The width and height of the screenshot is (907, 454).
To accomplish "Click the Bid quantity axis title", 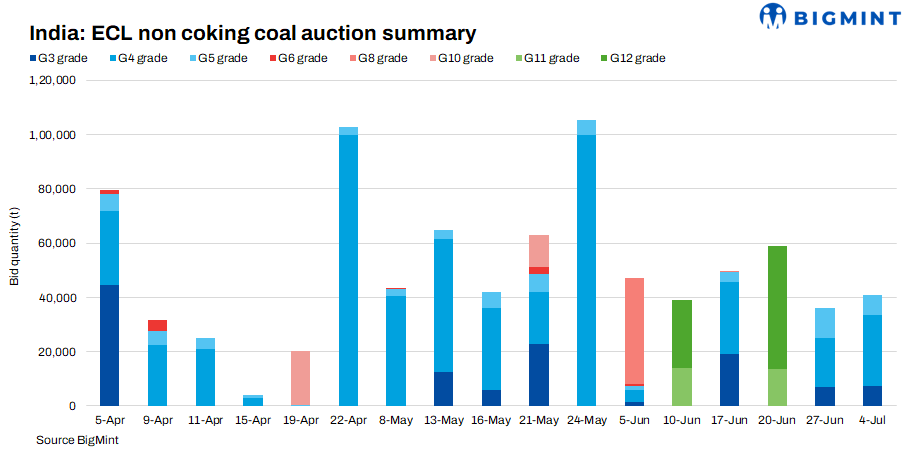I will (14, 243).
